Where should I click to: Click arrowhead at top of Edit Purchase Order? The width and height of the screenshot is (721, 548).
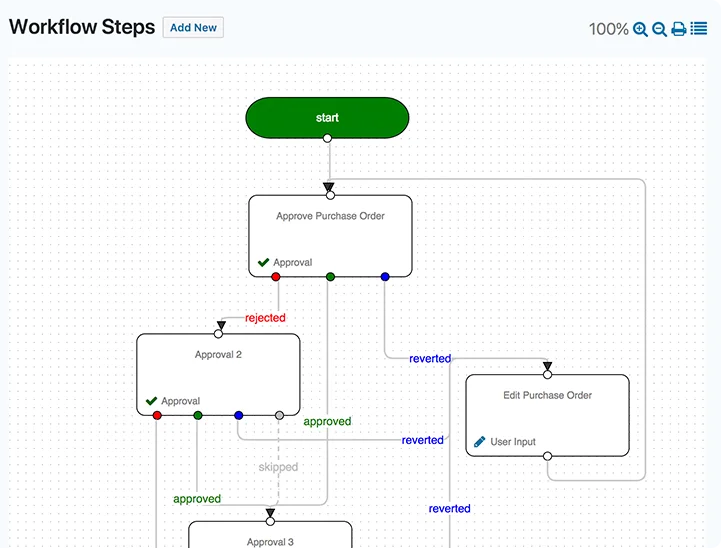pyautogui.click(x=547, y=366)
